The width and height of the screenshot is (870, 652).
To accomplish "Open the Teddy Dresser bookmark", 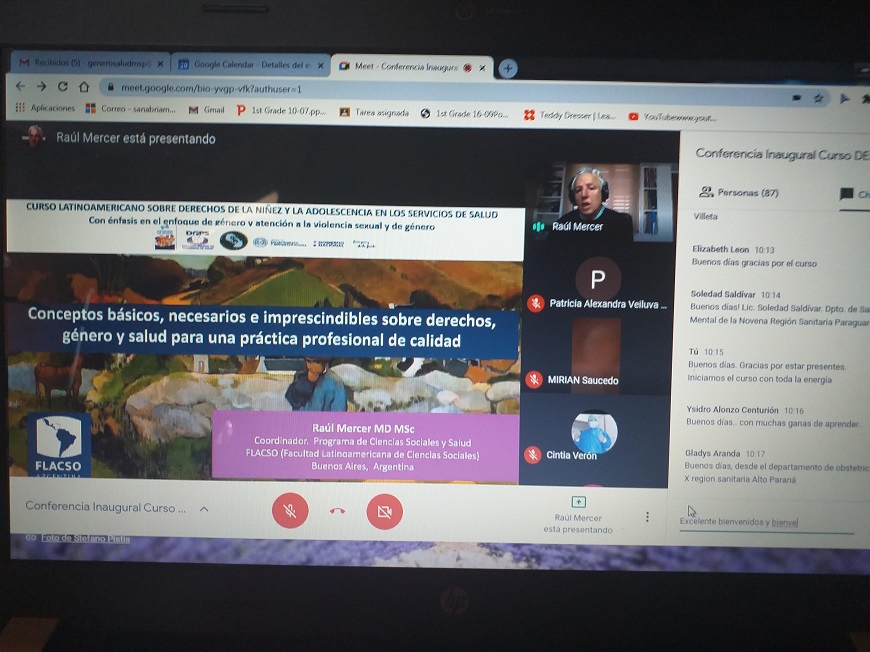I will pyautogui.click(x=570, y=115).
